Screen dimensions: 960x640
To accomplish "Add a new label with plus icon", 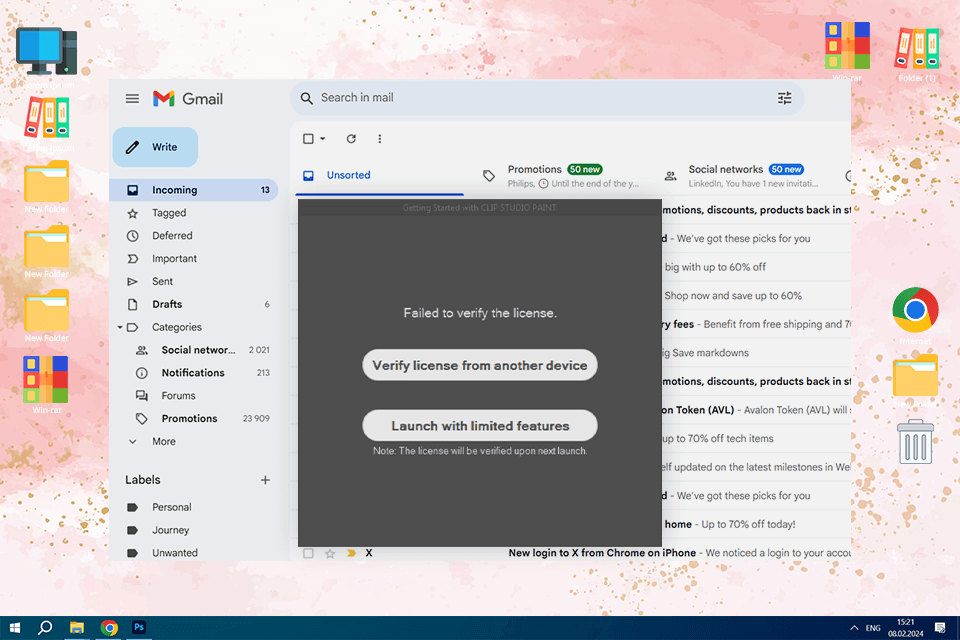I will 265,480.
